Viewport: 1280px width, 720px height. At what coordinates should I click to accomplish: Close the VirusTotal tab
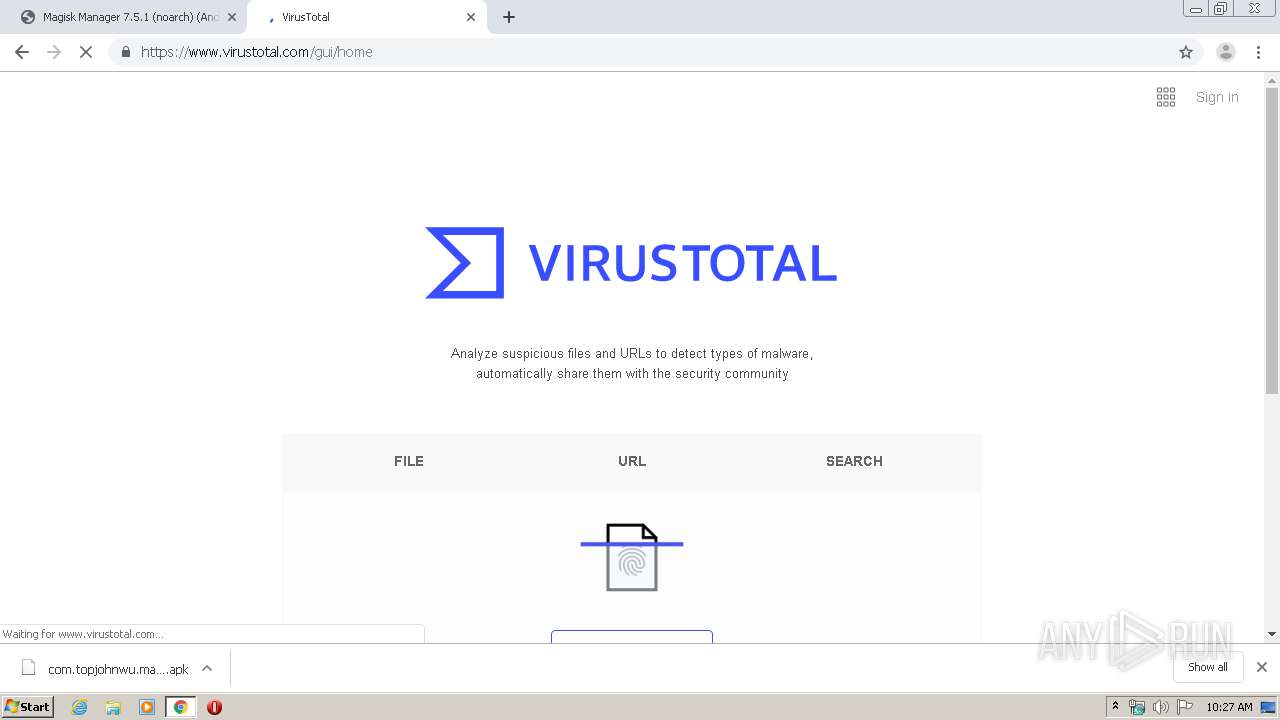471,17
